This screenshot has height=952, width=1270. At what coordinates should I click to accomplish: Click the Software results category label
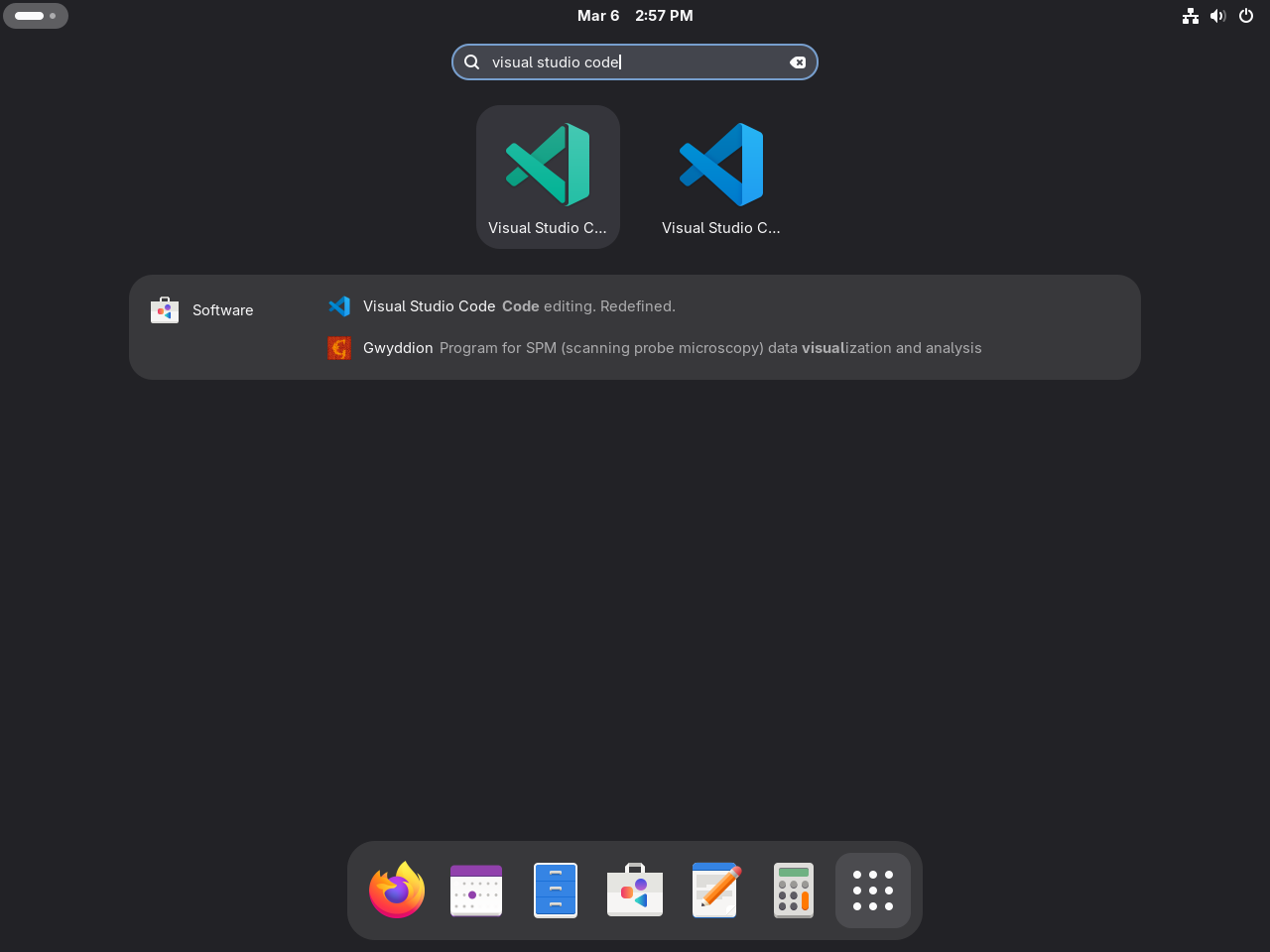coord(222,309)
